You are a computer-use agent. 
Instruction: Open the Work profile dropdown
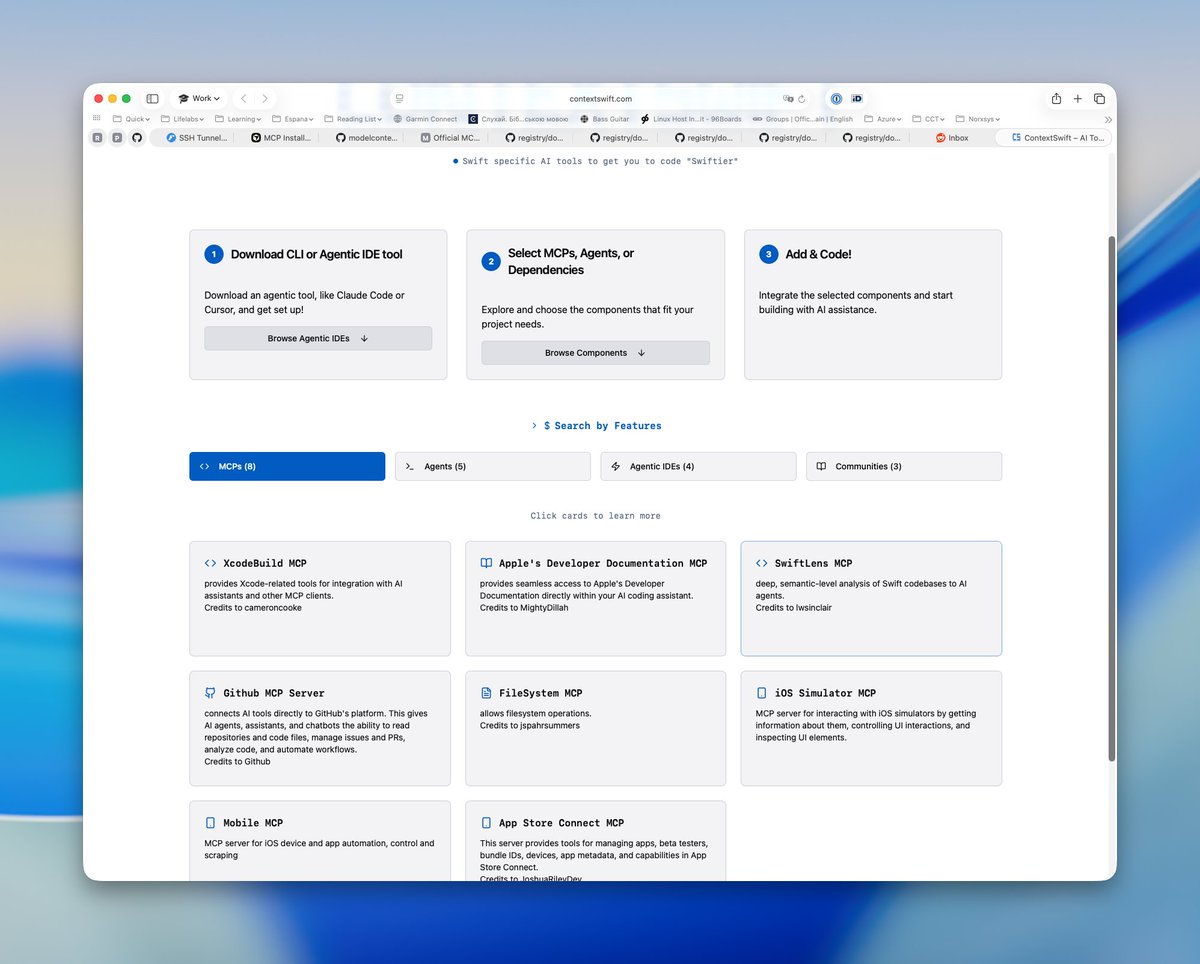click(x=198, y=98)
